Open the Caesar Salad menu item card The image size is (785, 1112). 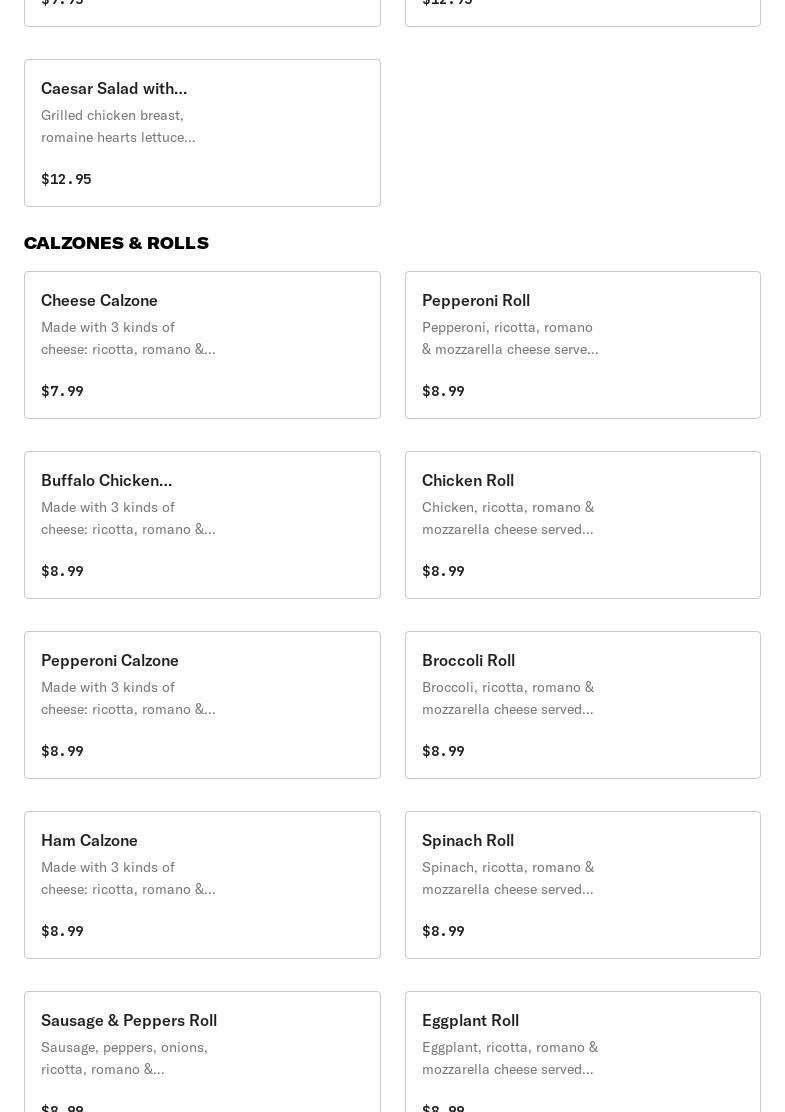[x=202, y=133]
